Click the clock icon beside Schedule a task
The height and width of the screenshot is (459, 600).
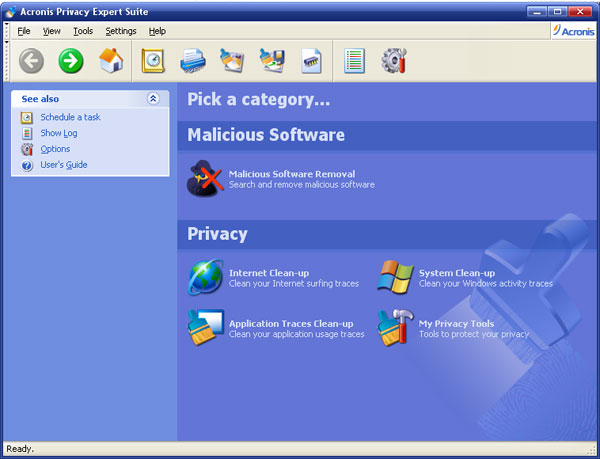[x=27, y=117]
